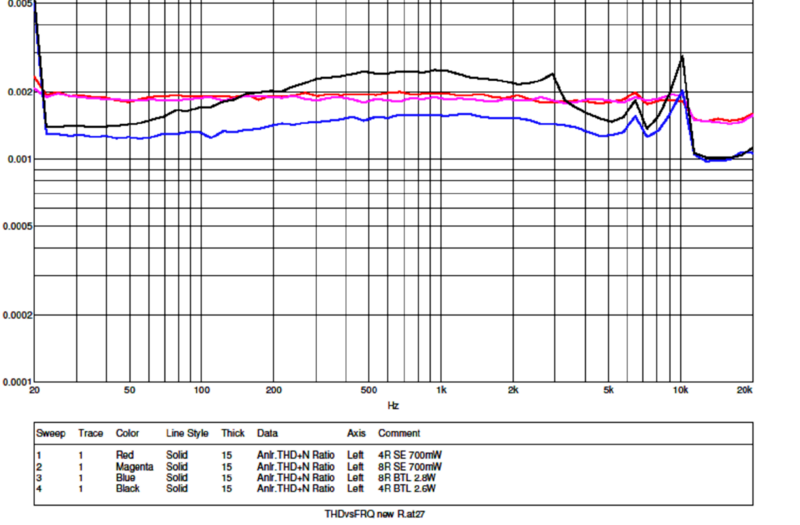Click the 100 frequency axis label
This screenshot has width=800, height=525.
tap(202, 390)
